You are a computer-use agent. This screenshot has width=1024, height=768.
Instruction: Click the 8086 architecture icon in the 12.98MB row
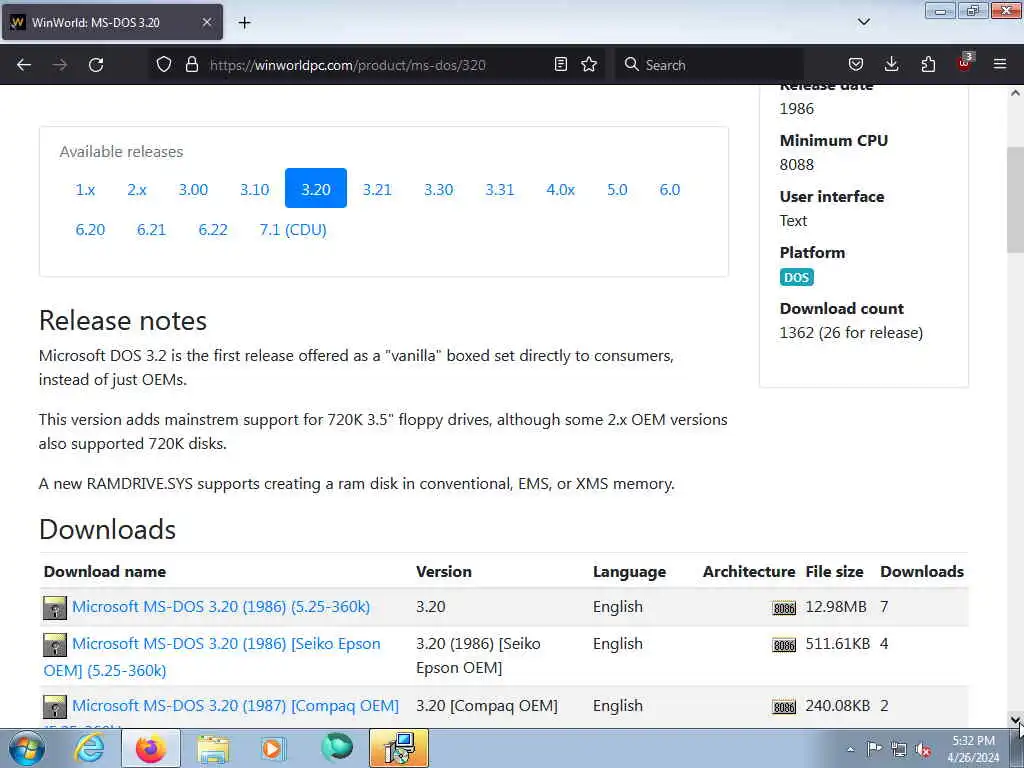coord(784,609)
